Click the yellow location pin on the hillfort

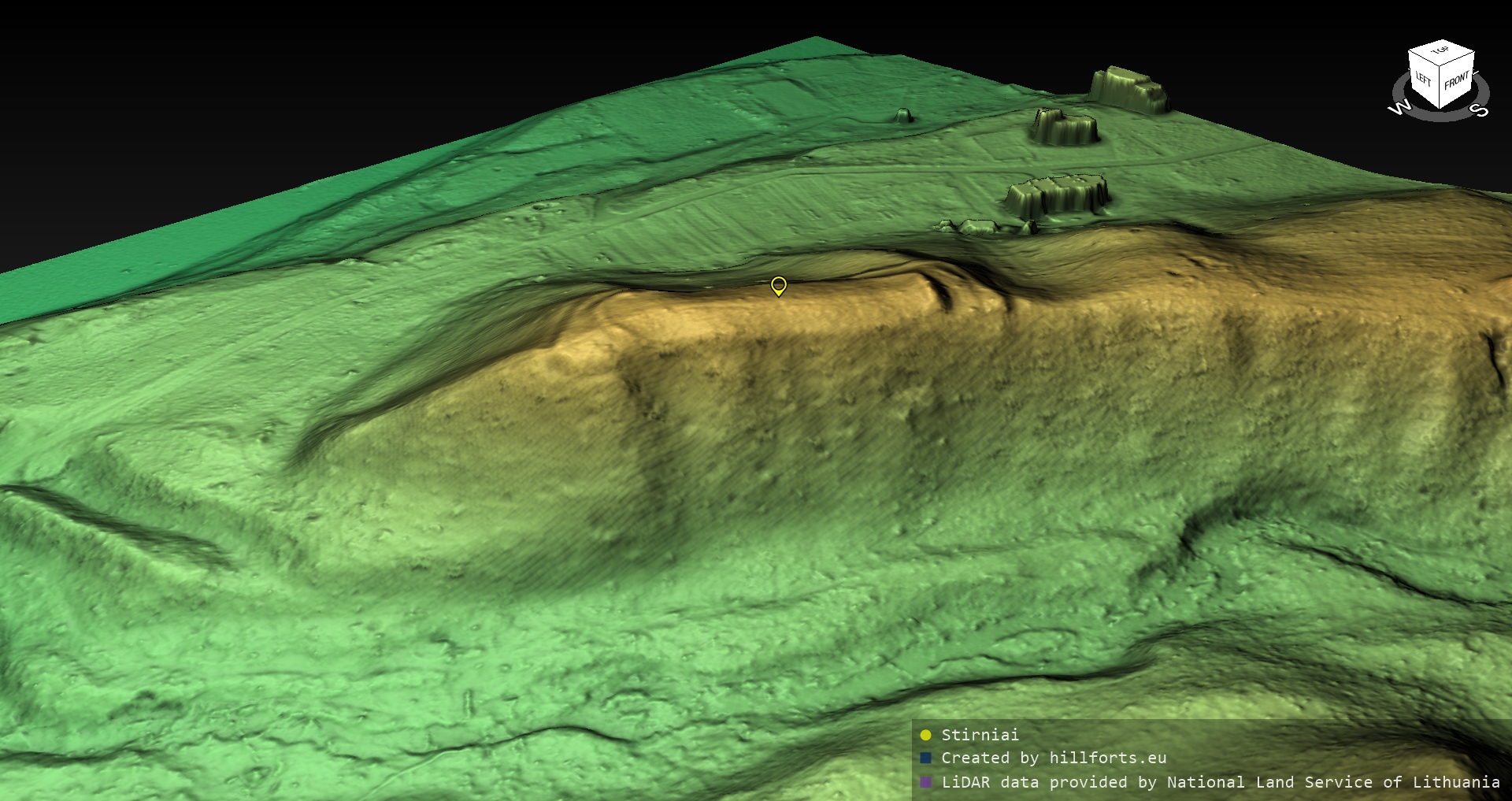(x=778, y=285)
